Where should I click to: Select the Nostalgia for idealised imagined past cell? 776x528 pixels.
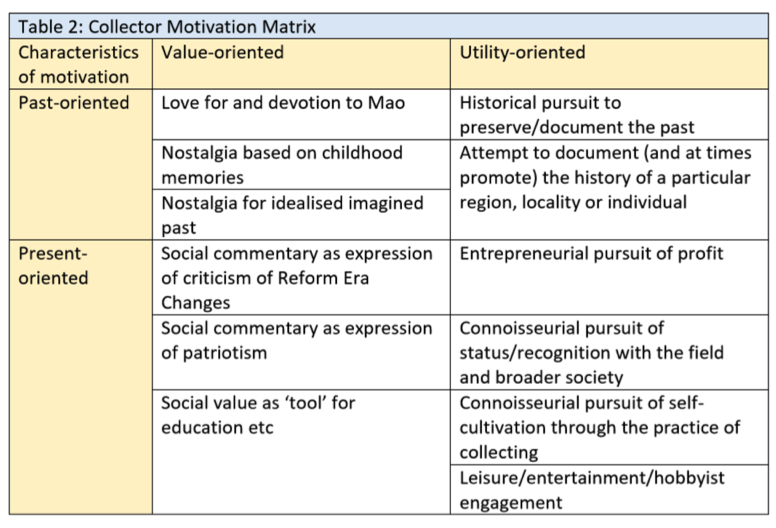(301, 215)
